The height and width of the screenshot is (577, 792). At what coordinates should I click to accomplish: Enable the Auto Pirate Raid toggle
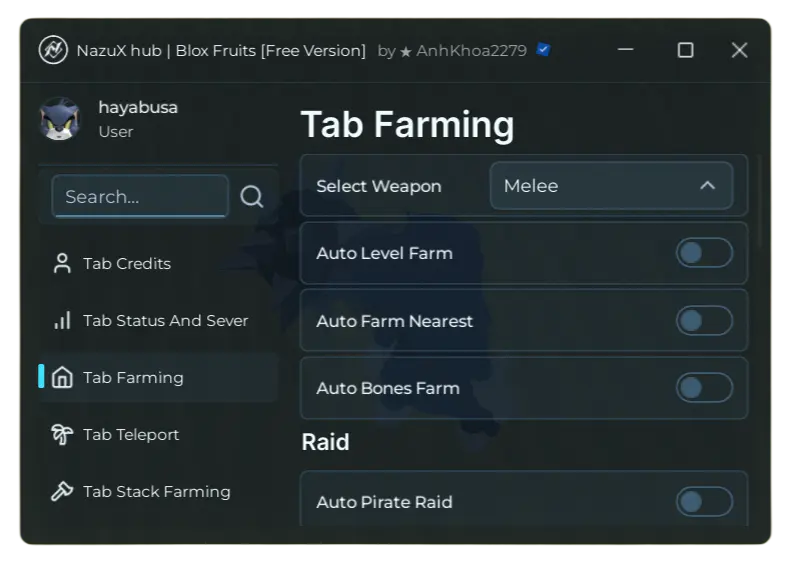tap(704, 502)
